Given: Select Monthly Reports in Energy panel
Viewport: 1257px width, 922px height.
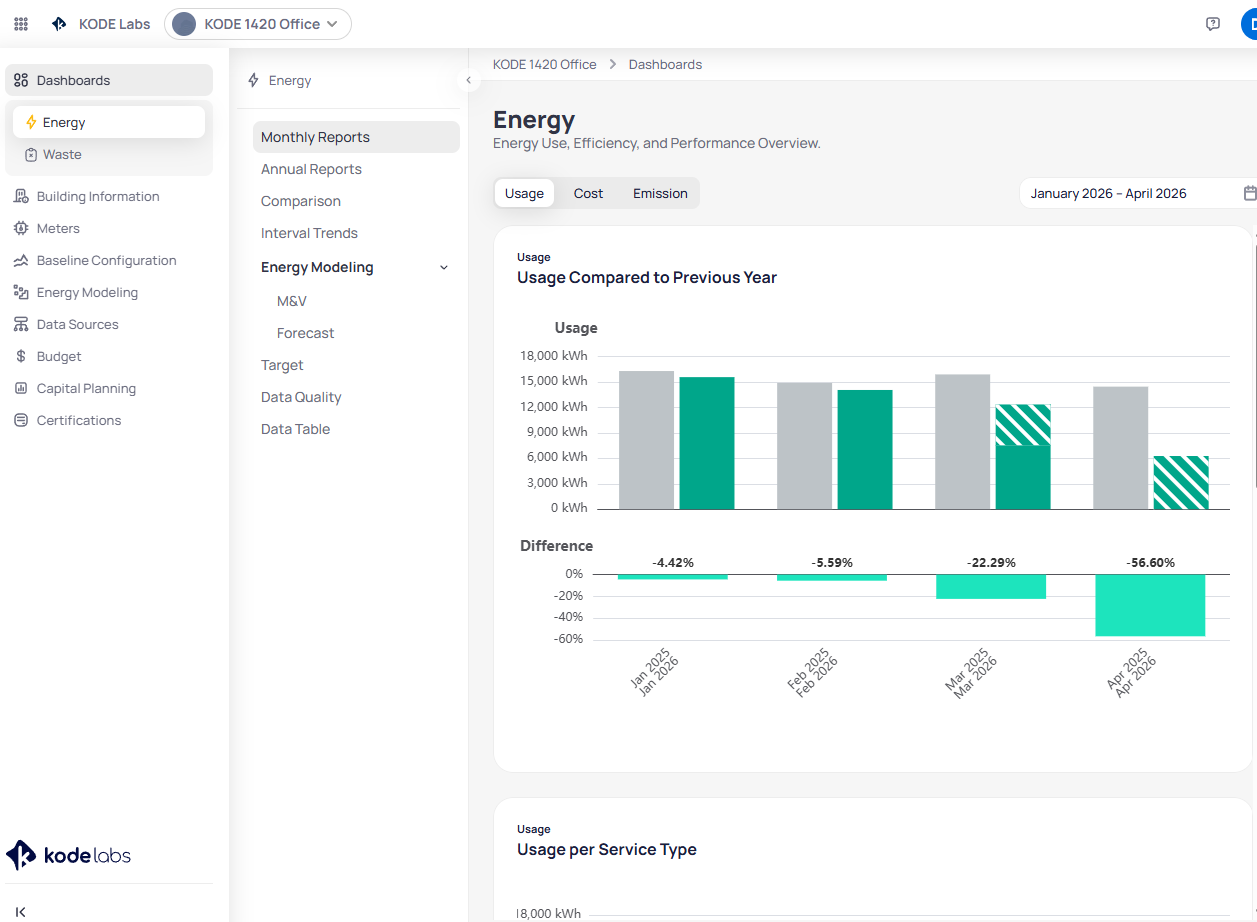Looking at the screenshot, I should click(356, 137).
